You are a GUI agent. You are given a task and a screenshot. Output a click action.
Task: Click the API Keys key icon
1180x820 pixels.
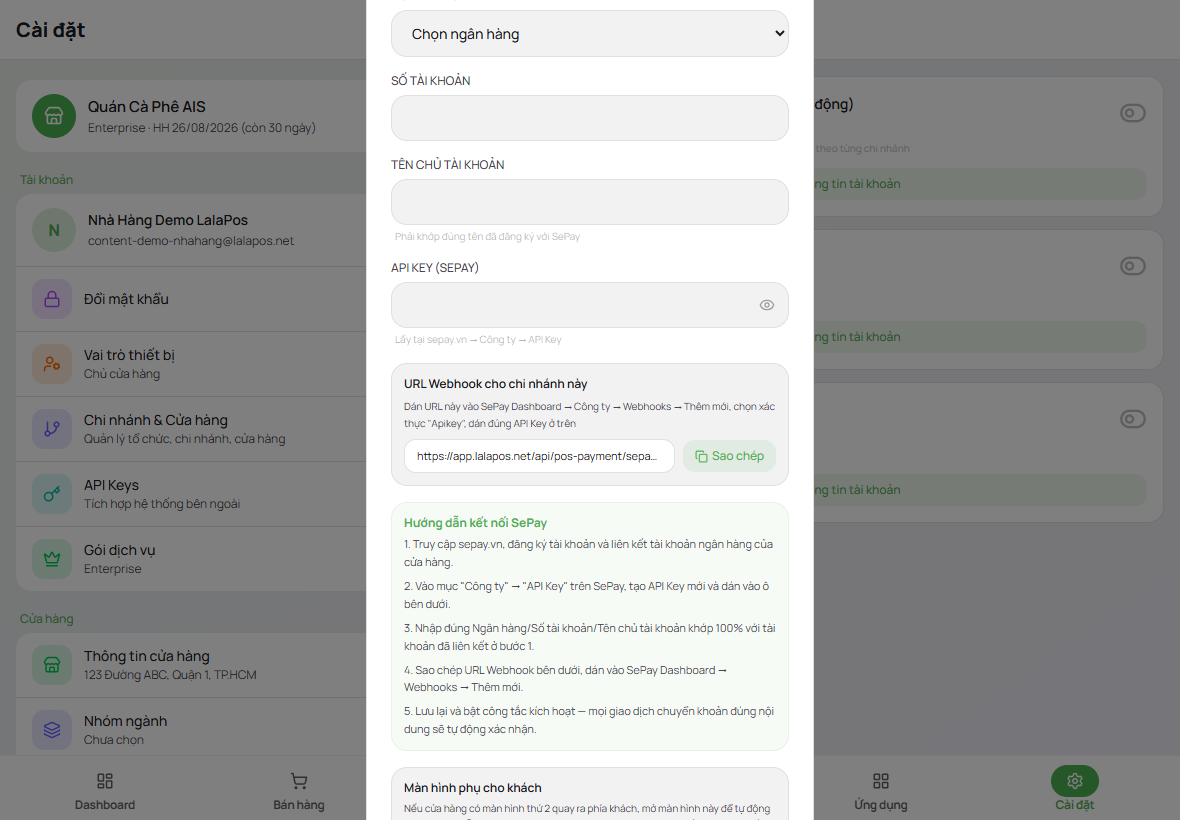coord(52,494)
